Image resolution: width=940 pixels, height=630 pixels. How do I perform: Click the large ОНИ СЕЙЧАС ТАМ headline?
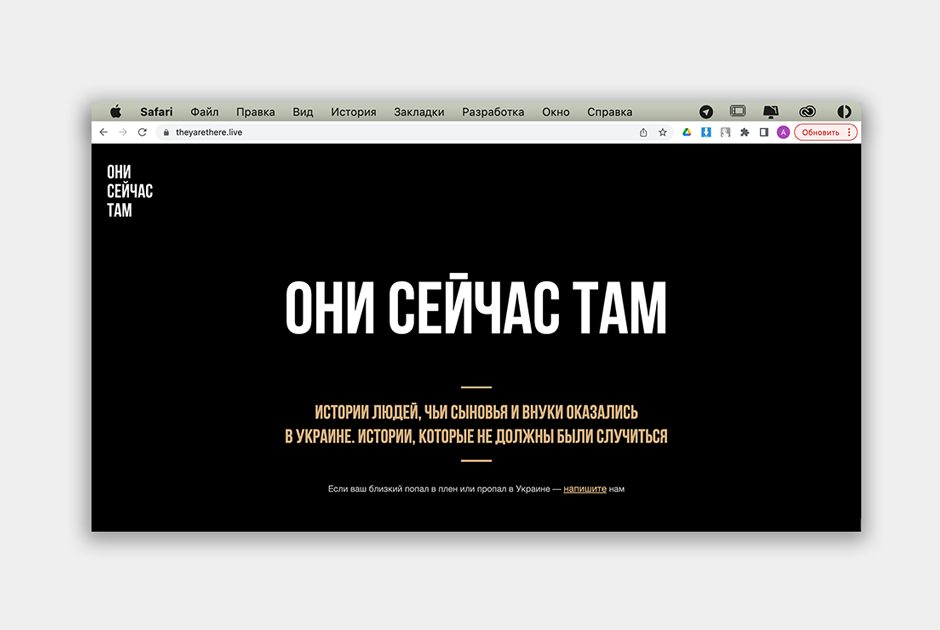(476, 306)
